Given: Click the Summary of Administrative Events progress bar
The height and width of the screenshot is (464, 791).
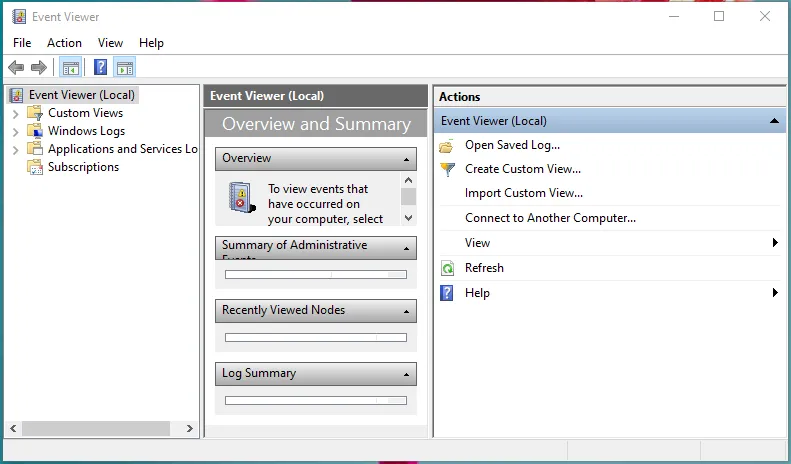Looking at the screenshot, I should [316, 274].
